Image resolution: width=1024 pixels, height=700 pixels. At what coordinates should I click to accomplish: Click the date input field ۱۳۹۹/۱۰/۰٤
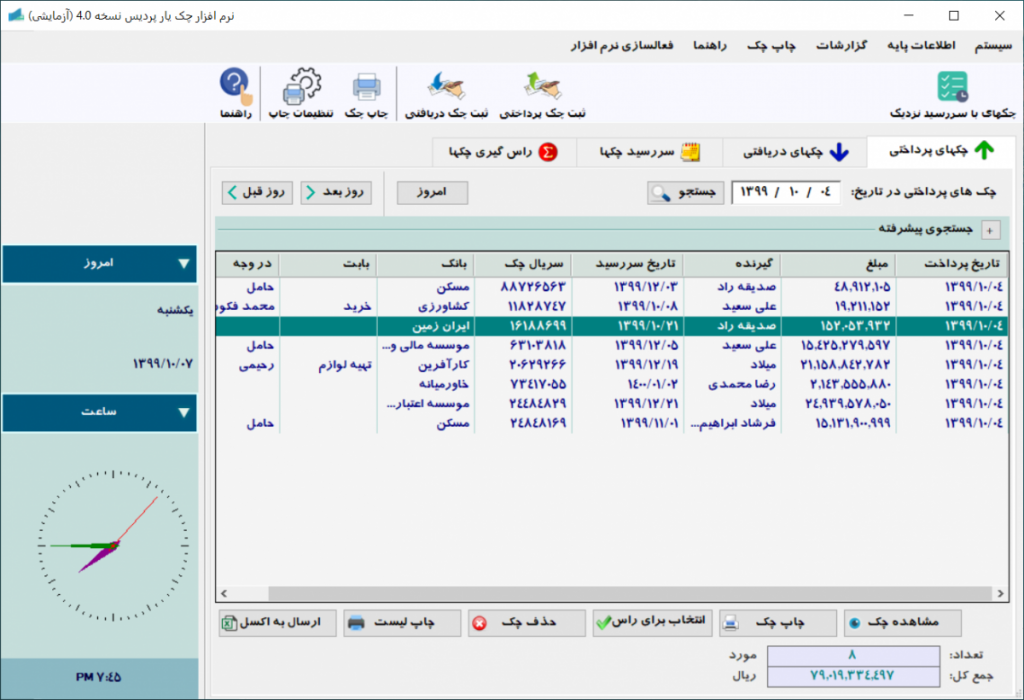(786, 193)
